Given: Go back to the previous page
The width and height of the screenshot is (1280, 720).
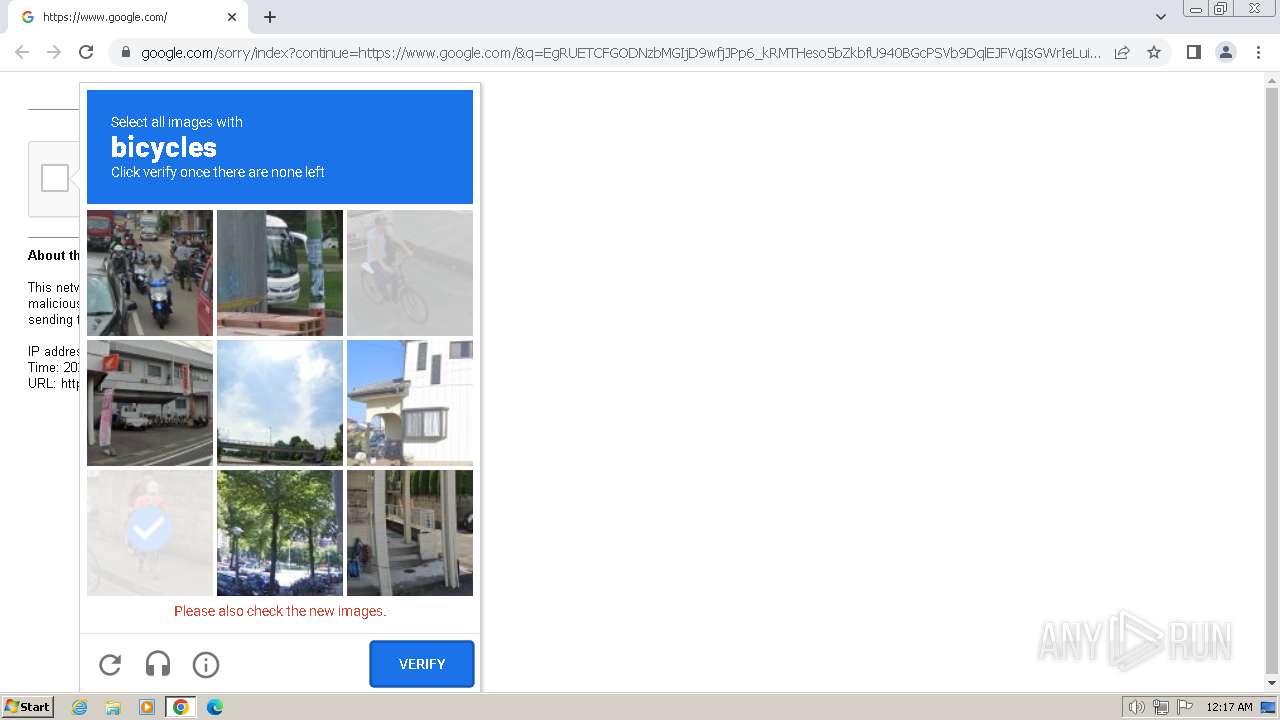Looking at the screenshot, I should pyautogui.click(x=22, y=52).
